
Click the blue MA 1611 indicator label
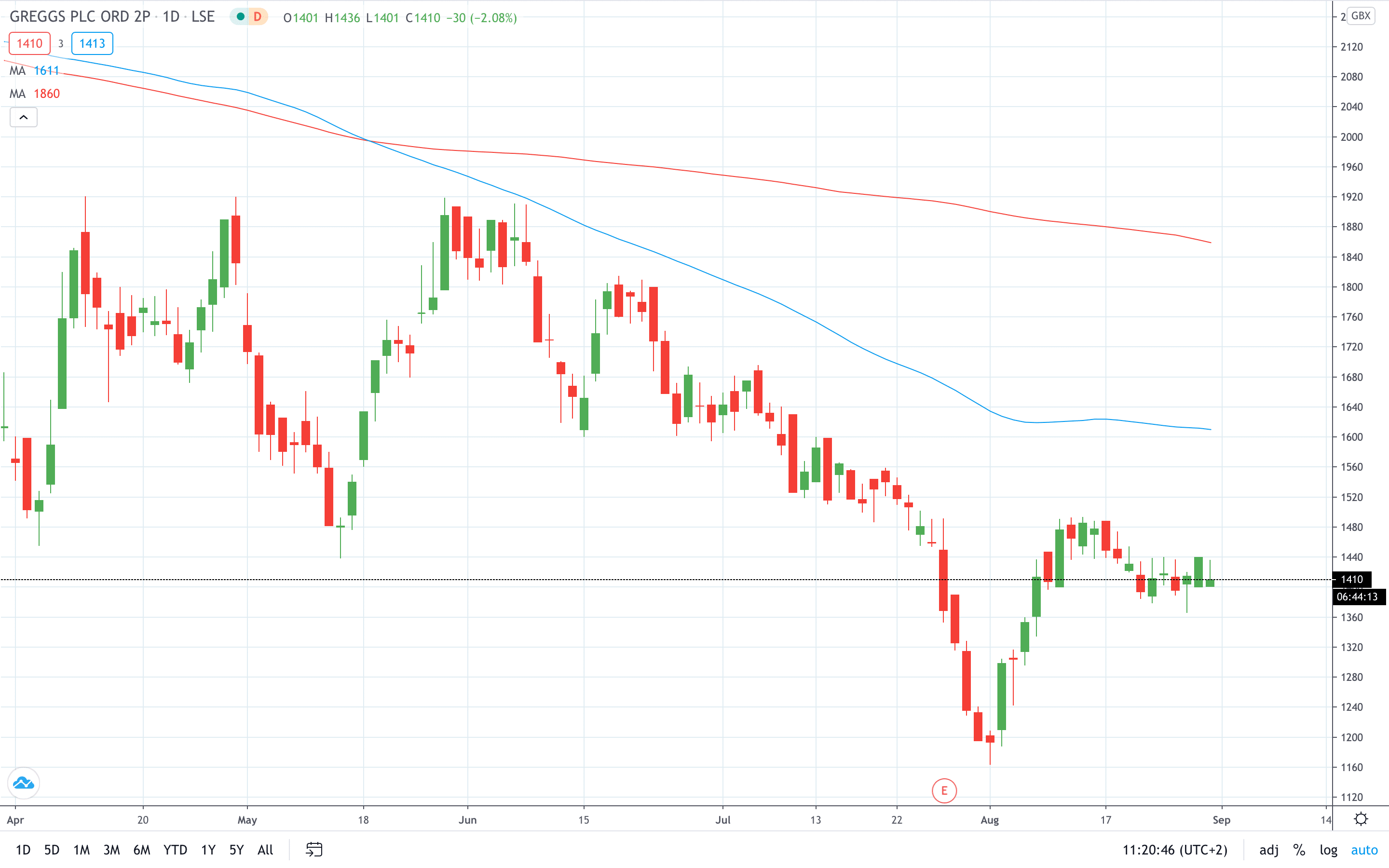(x=34, y=70)
